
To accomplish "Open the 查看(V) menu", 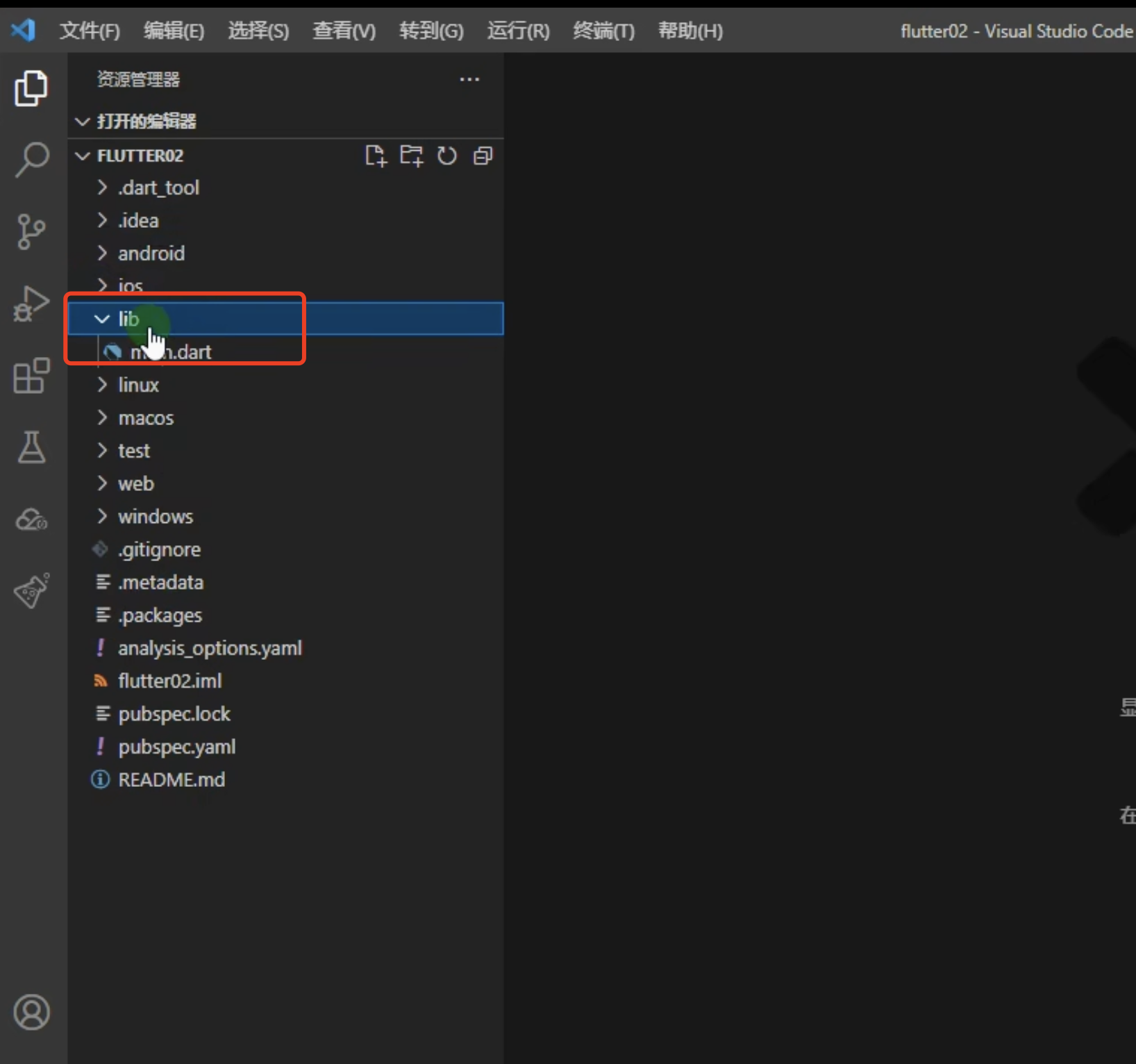I will 344,31.
